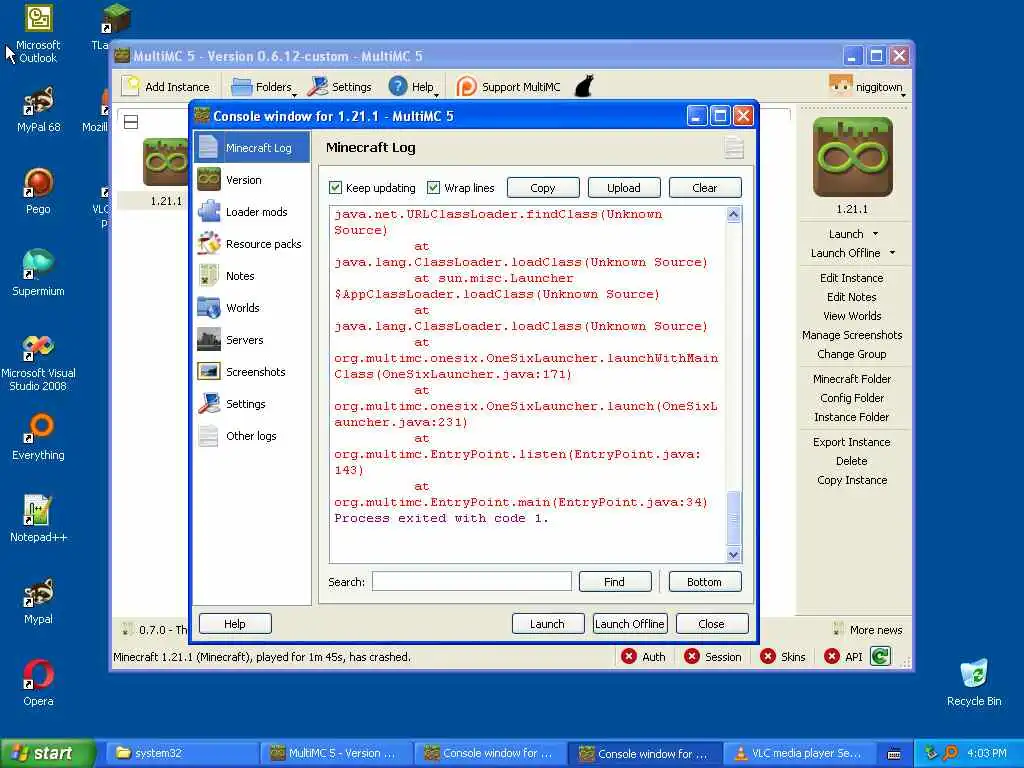This screenshot has width=1024, height=768.
Task: Click the Opera desktop icon
Action: click(38, 683)
